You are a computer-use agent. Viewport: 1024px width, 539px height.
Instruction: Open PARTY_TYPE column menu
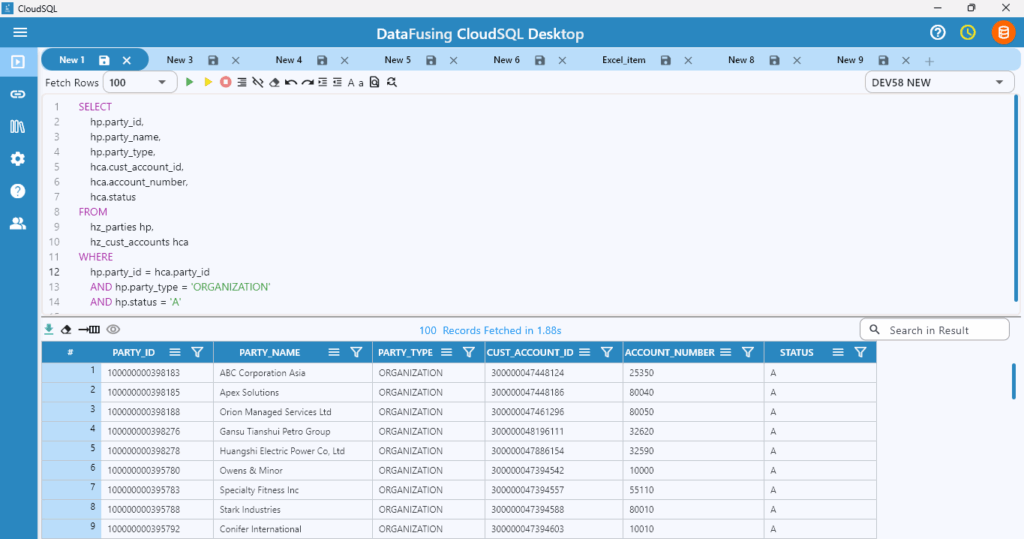click(x=446, y=352)
